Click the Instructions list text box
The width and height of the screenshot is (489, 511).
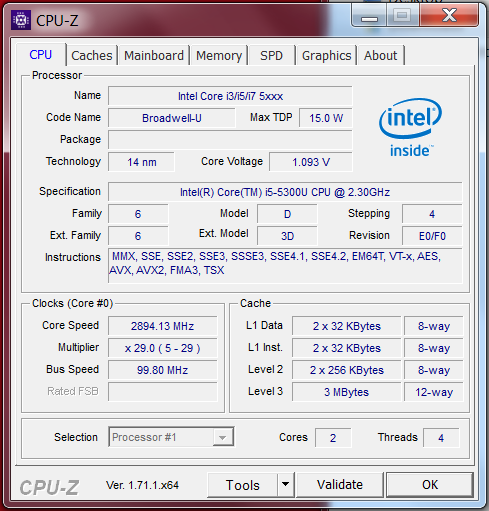285,265
